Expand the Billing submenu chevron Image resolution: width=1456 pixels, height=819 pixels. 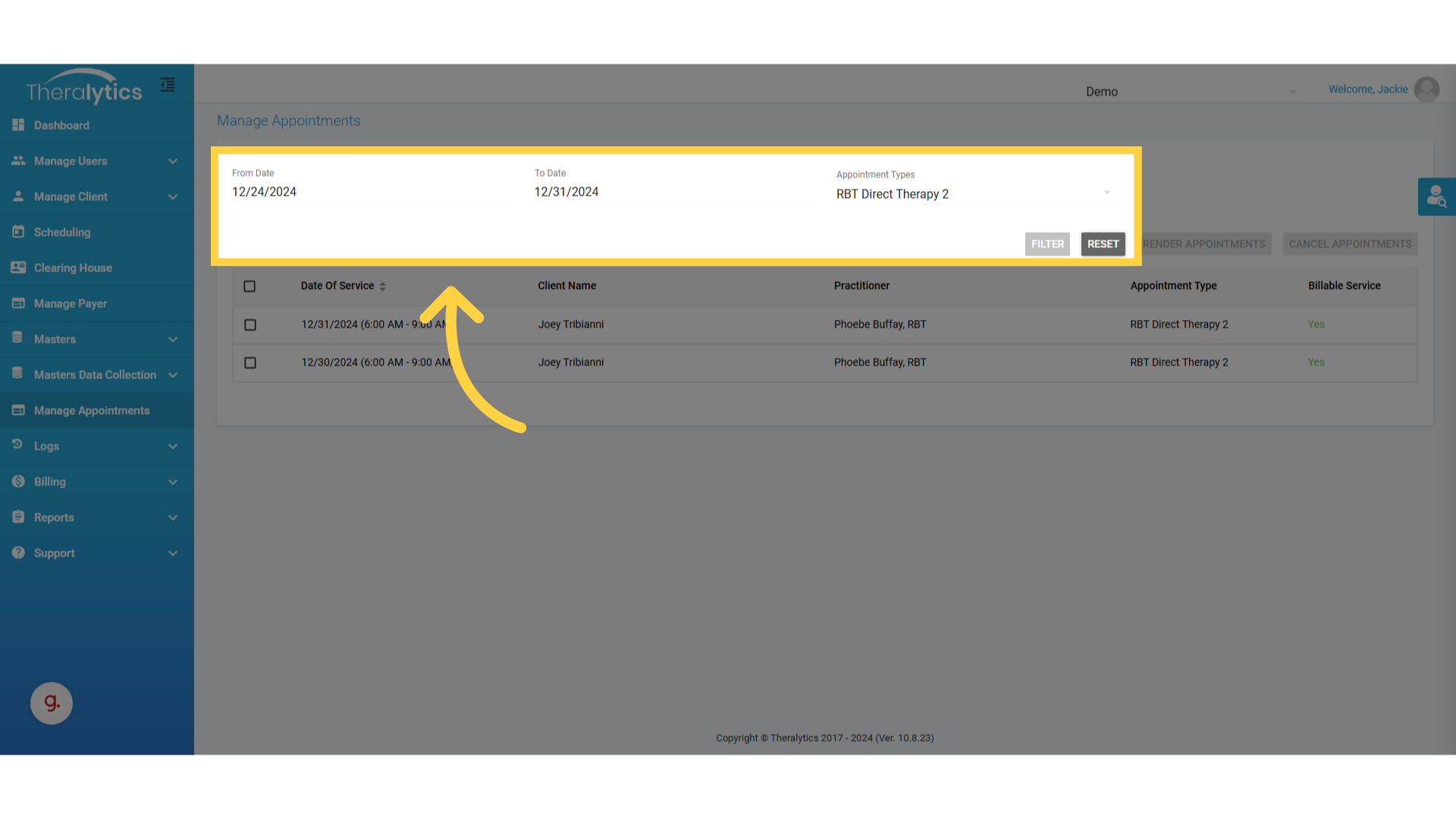(172, 482)
